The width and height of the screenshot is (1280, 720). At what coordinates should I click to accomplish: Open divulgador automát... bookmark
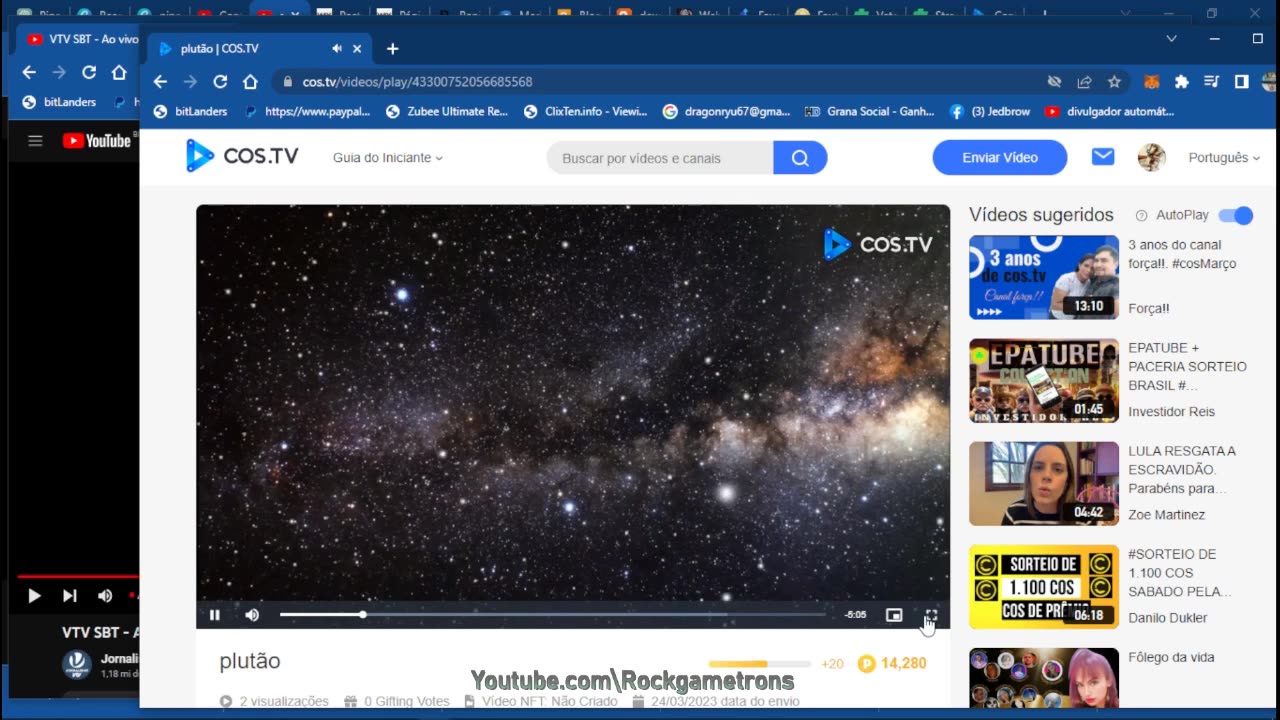pos(1110,112)
